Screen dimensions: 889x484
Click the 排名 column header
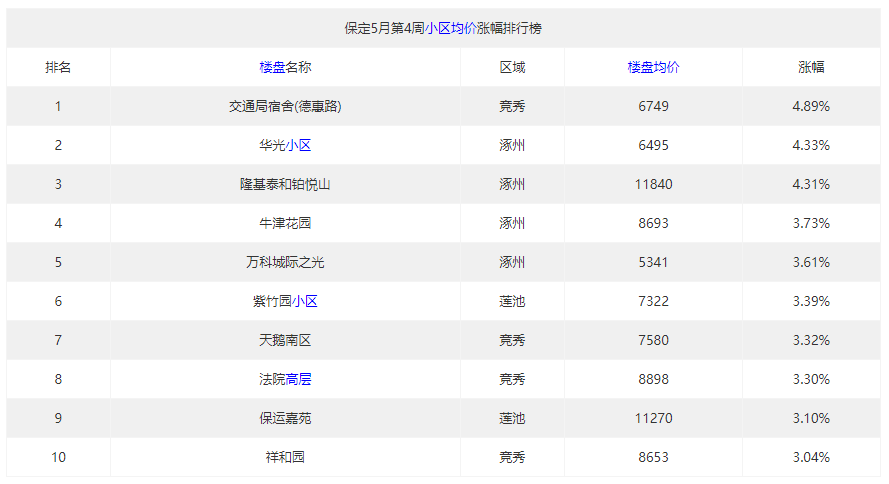58,67
